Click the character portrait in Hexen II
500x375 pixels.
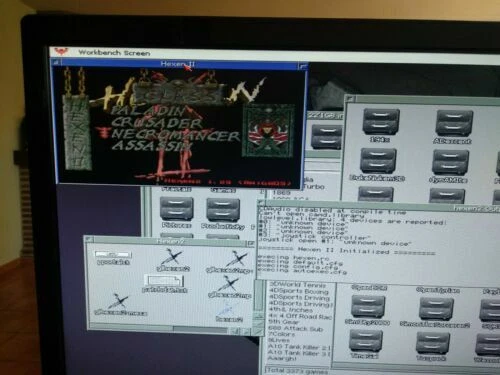click(x=269, y=130)
